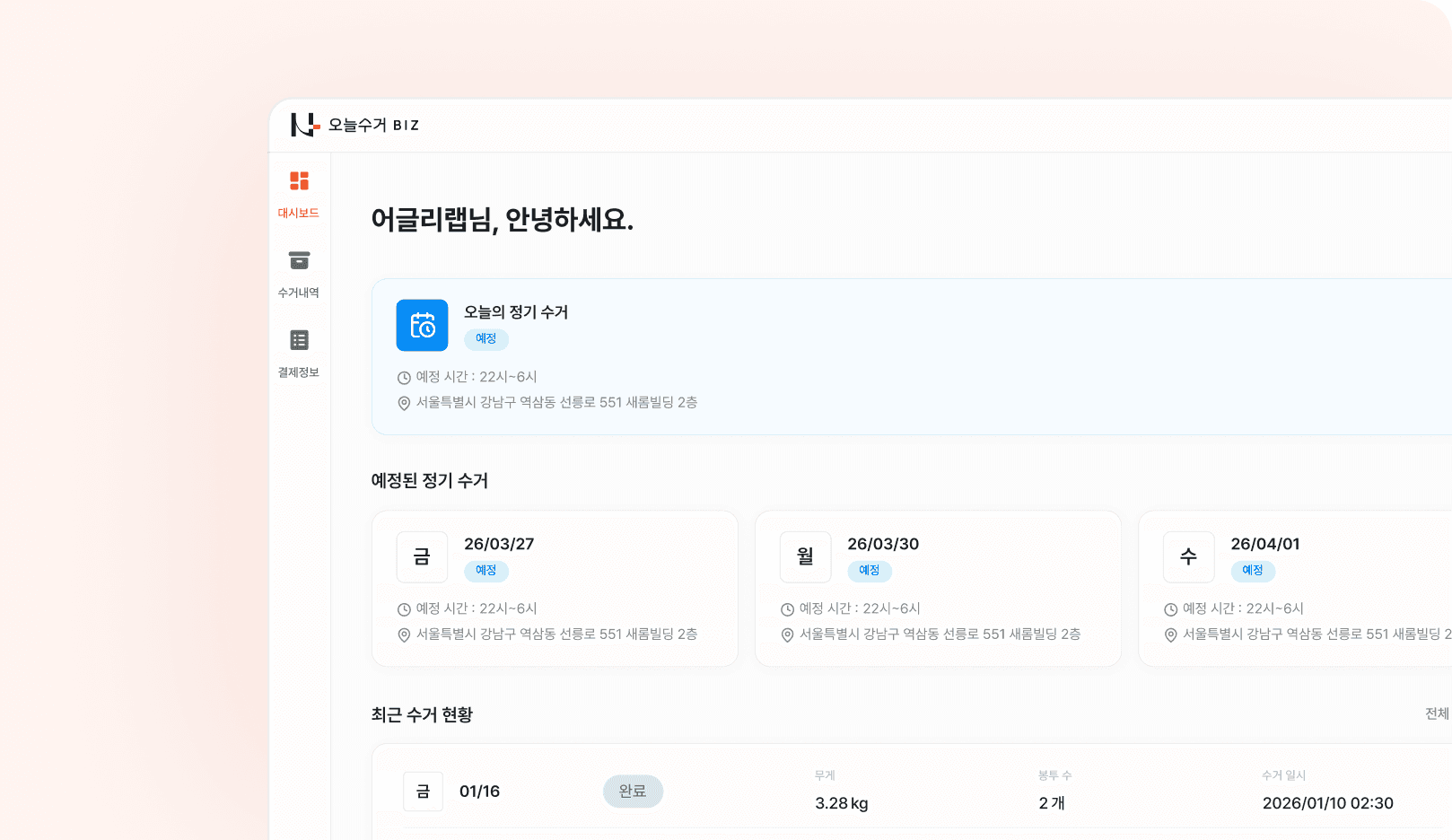Click clock icon in 26/04/01 card
The height and width of the screenshot is (840, 1452).
[1170, 609]
